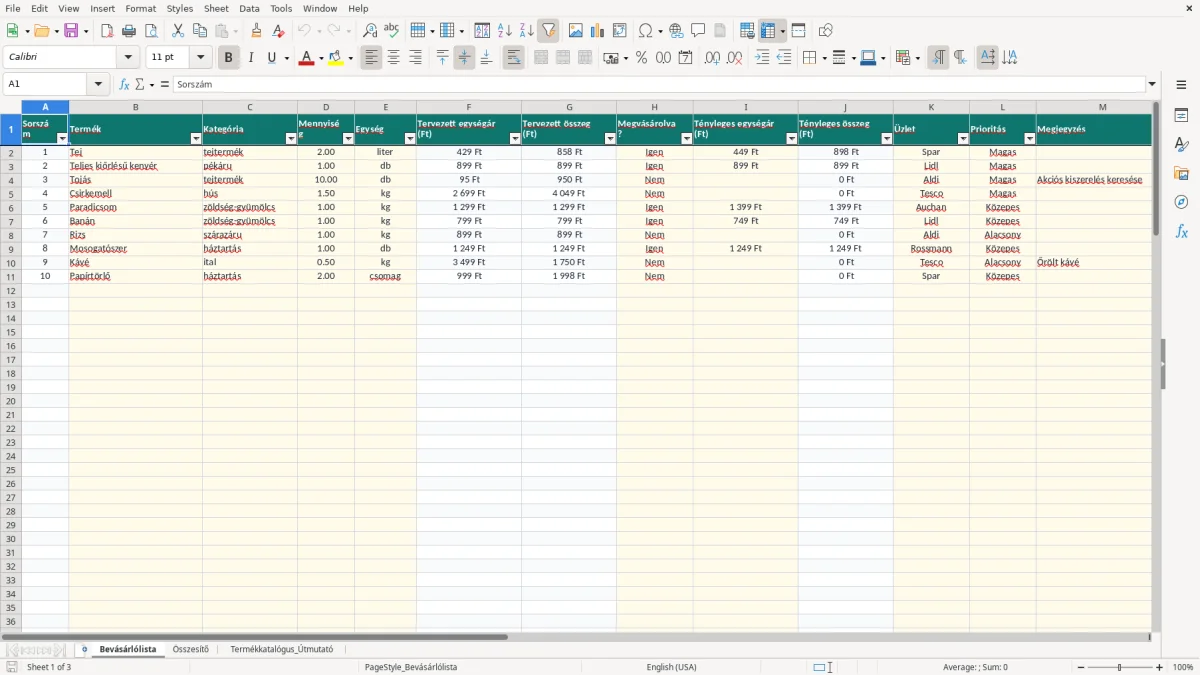This screenshot has height=675, width=1200.
Task: Open the sidebar Navigator compass icon
Action: (1181, 202)
